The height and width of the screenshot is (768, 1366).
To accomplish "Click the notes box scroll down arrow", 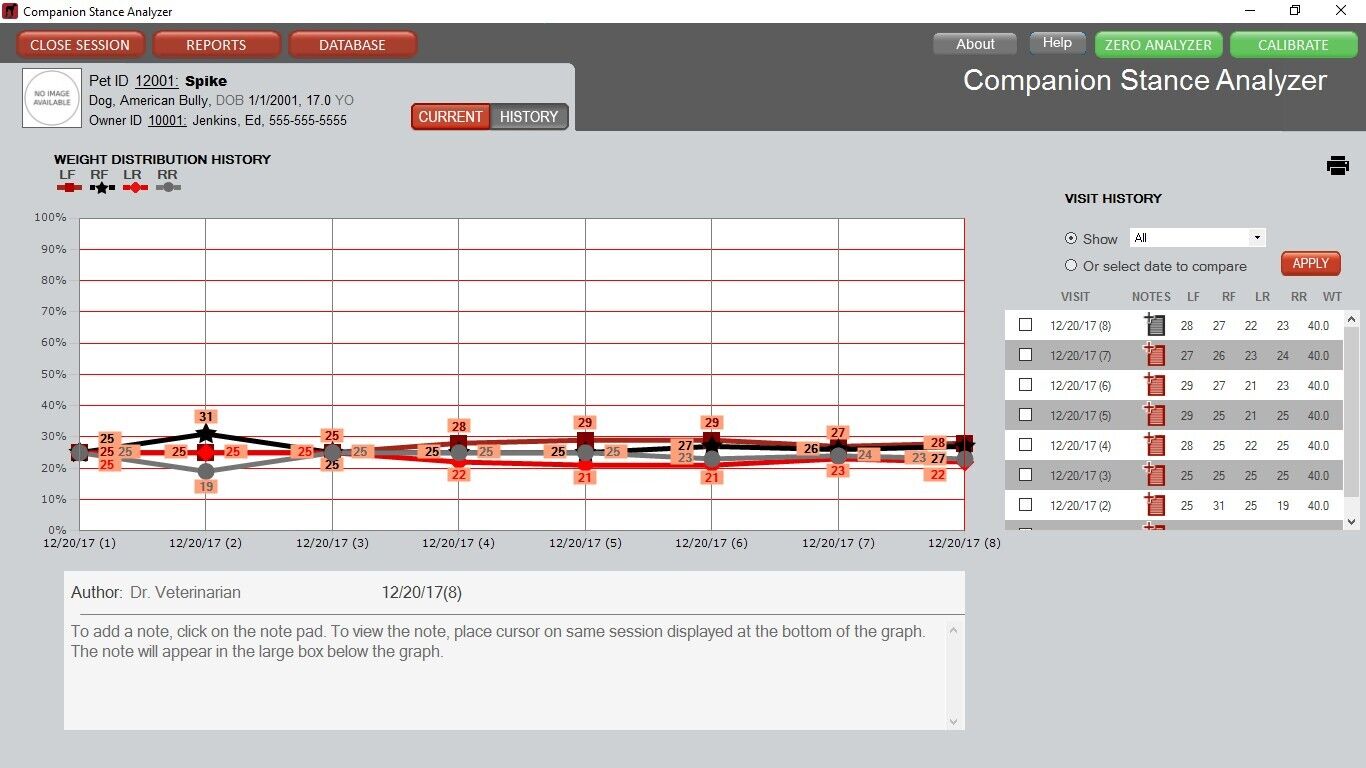I will point(953,721).
